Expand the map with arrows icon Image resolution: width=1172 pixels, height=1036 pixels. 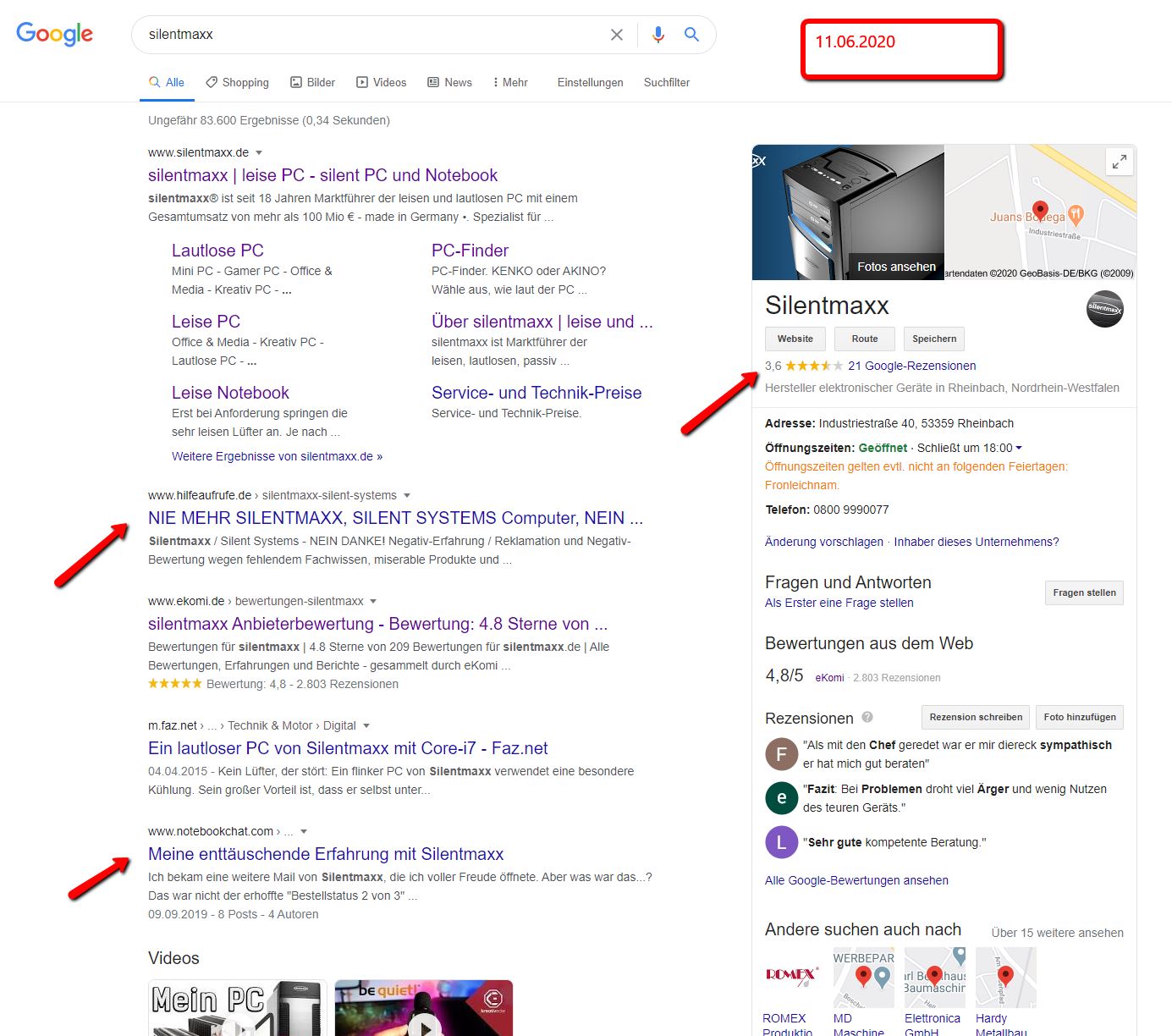[1120, 162]
